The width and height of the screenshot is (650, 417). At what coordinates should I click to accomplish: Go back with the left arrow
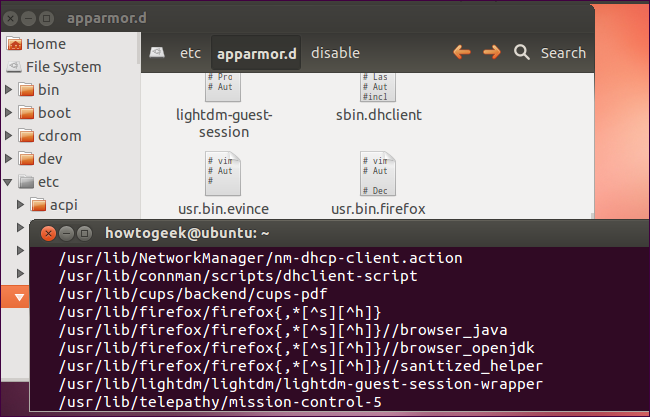coord(461,52)
